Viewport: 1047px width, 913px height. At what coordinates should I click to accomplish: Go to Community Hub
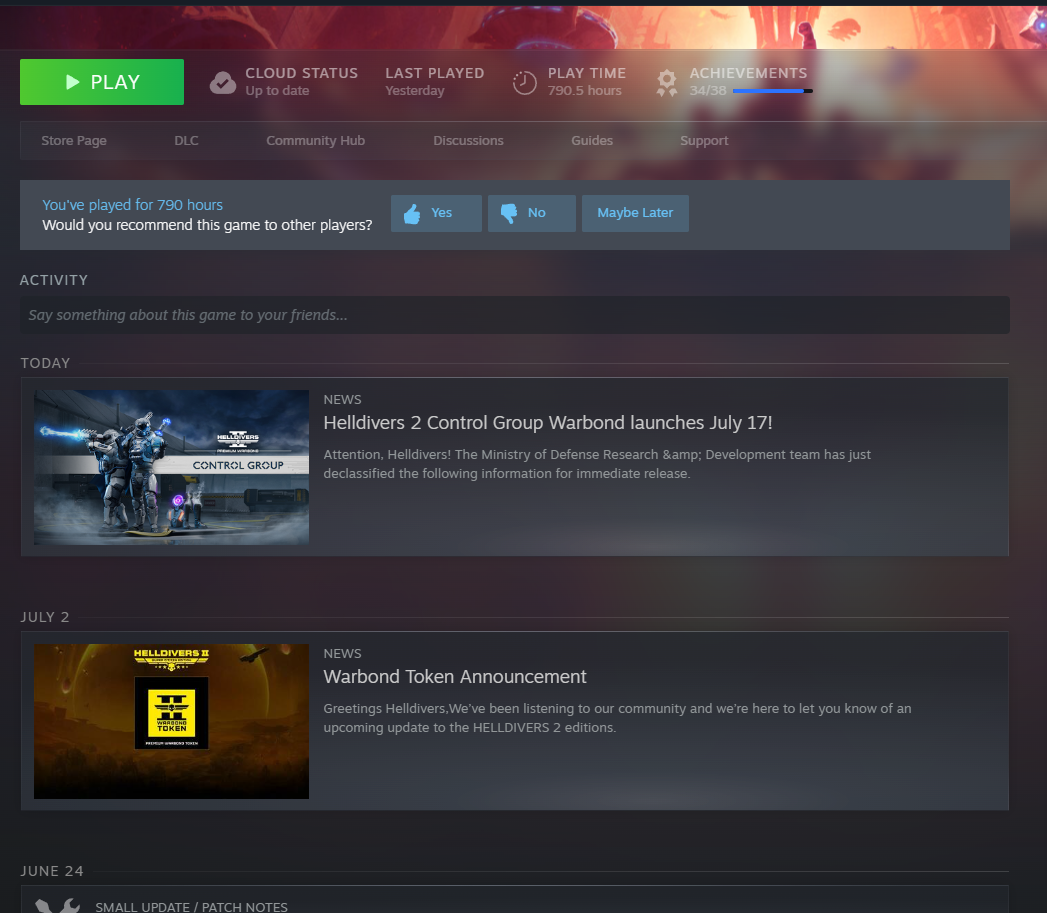click(315, 140)
